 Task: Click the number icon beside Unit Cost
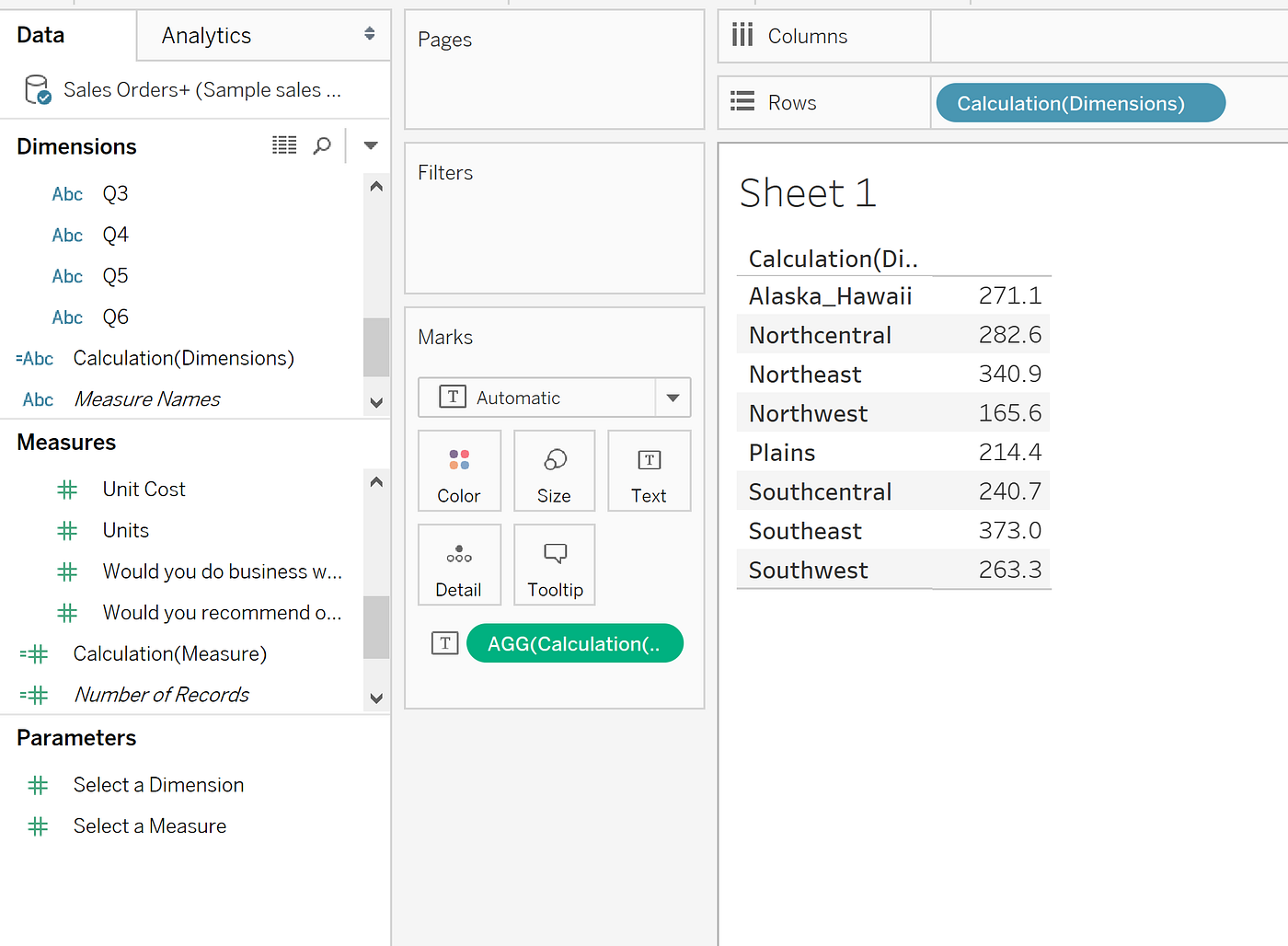66,489
